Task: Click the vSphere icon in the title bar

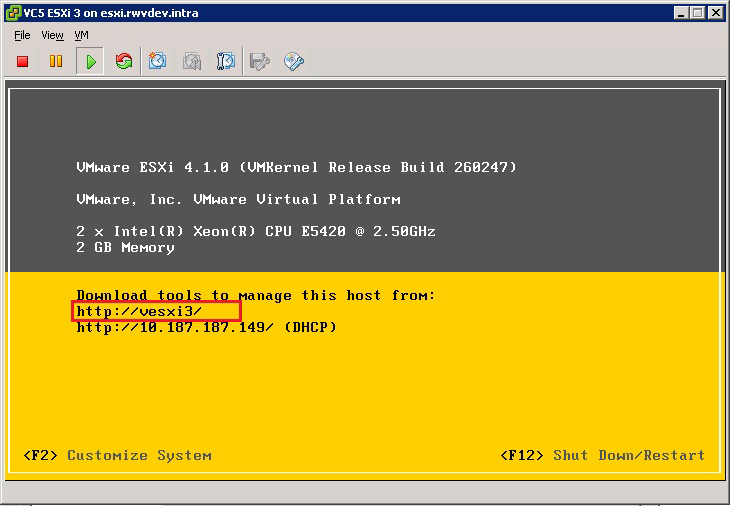Action: pos(12,12)
